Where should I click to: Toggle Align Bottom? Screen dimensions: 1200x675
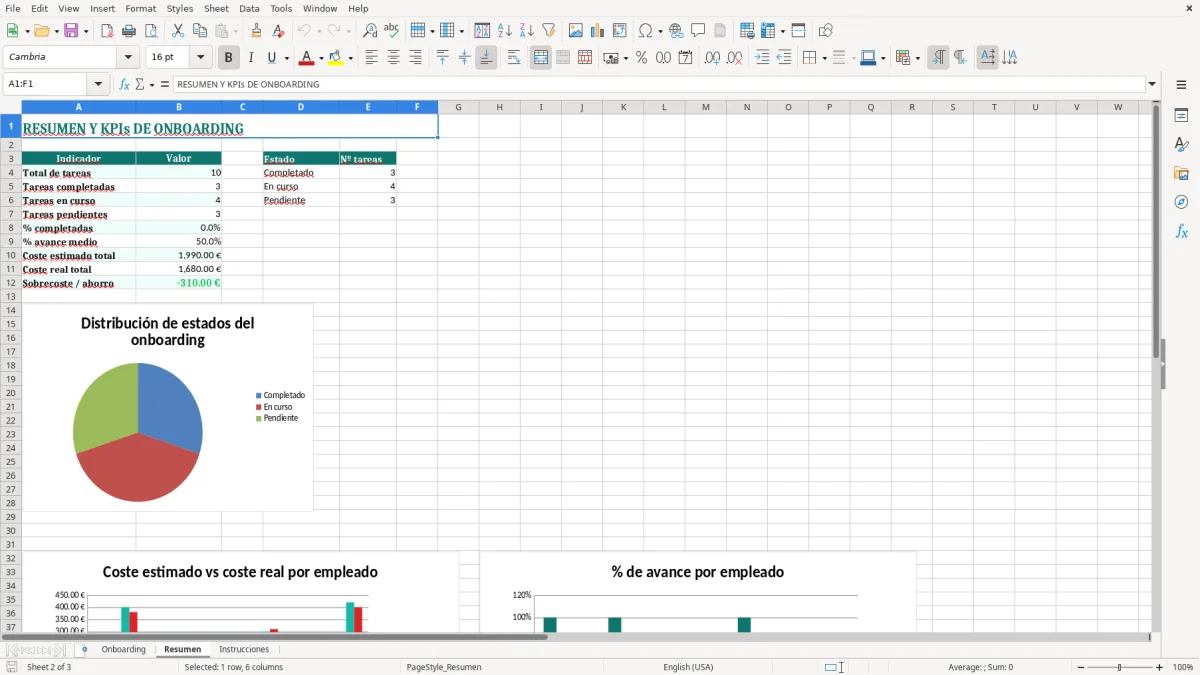pos(486,58)
